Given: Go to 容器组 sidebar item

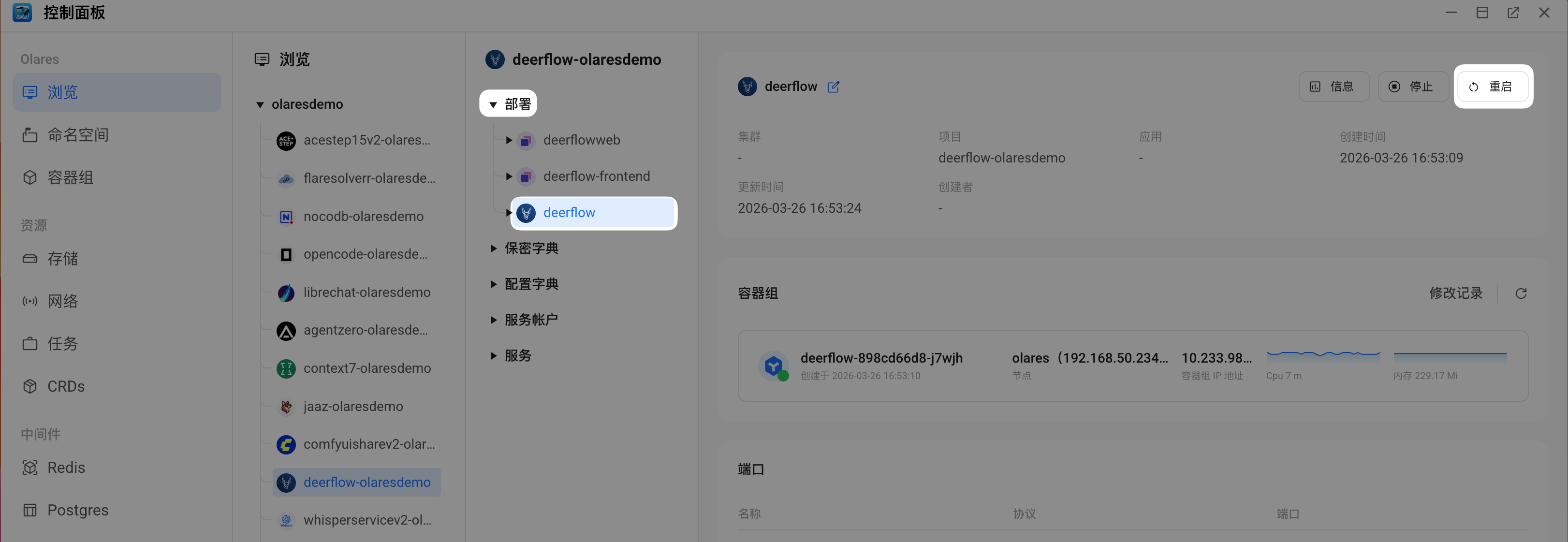Looking at the screenshot, I should pos(70,177).
